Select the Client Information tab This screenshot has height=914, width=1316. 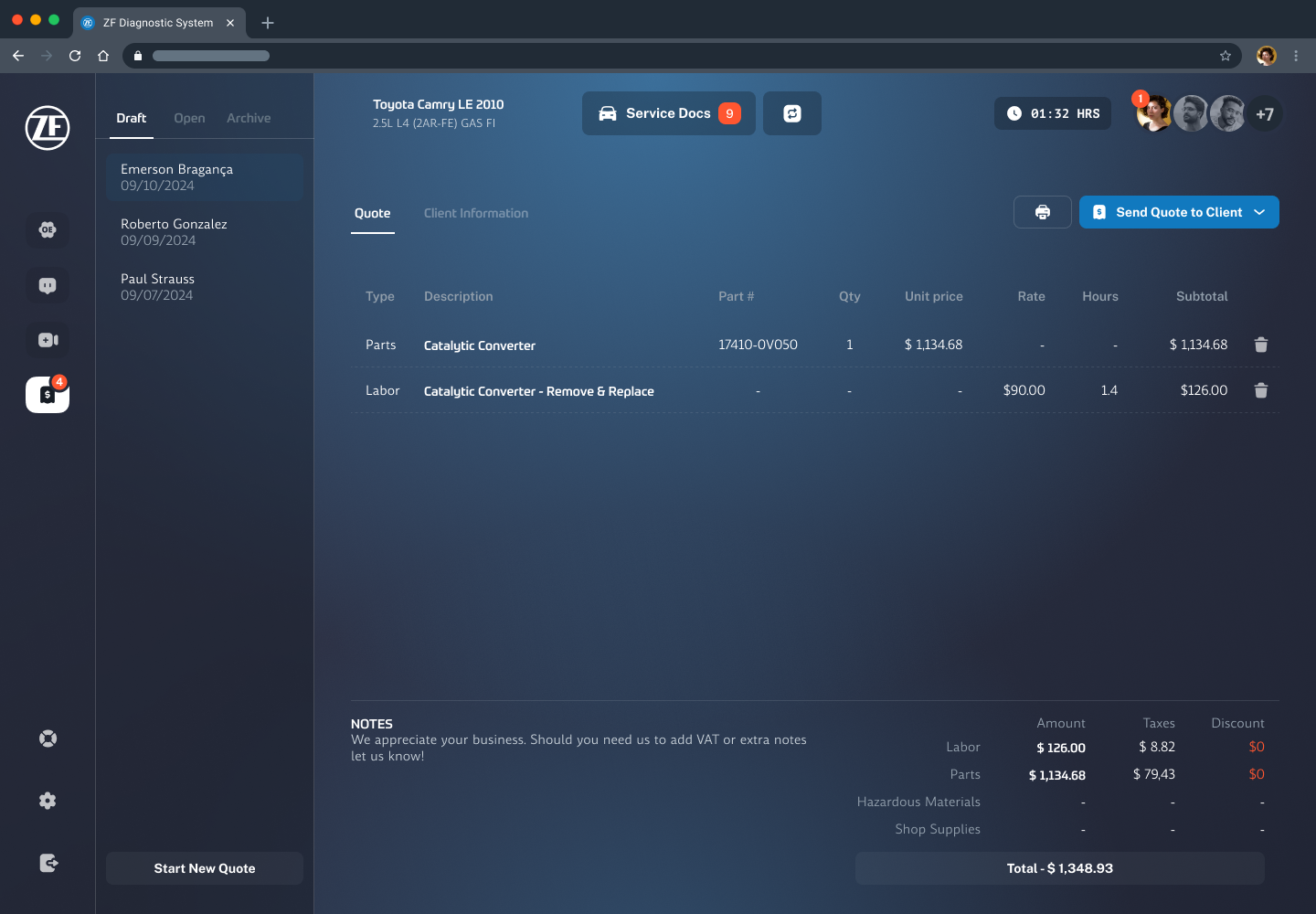[476, 213]
